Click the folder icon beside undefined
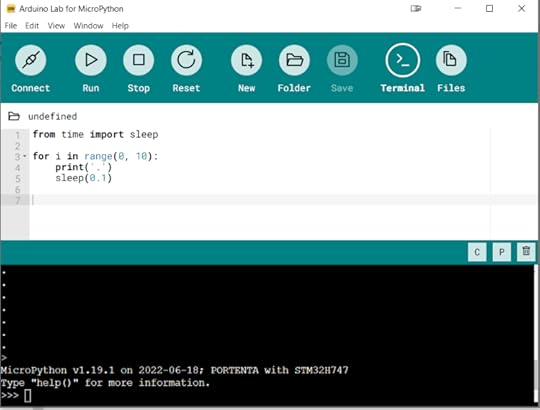 pos(14,116)
